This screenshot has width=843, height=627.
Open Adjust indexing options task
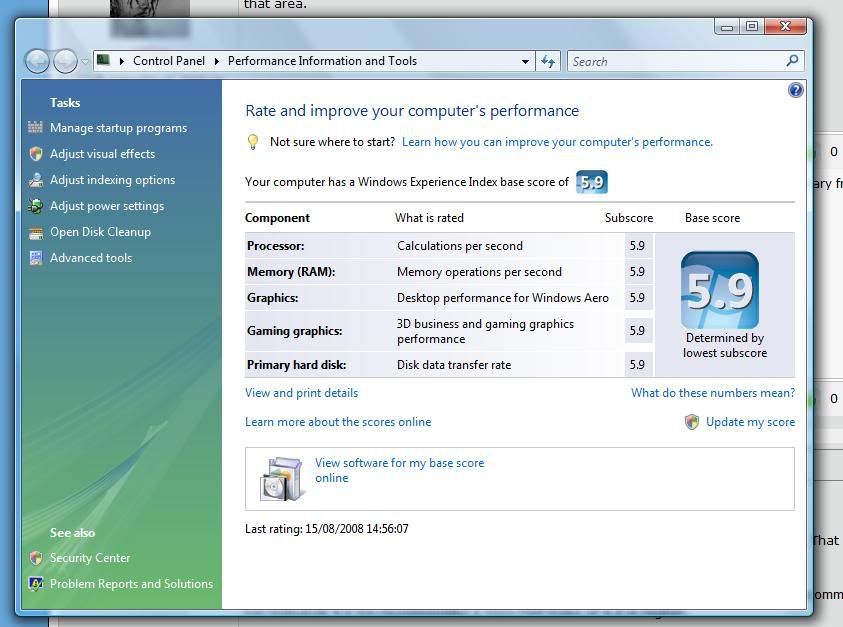[x=112, y=180]
